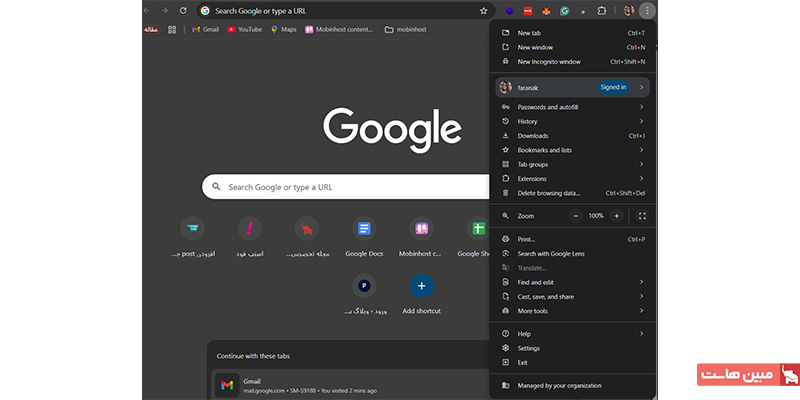
Task: Expand the Tab groups submenu
Action: point(572,164)
